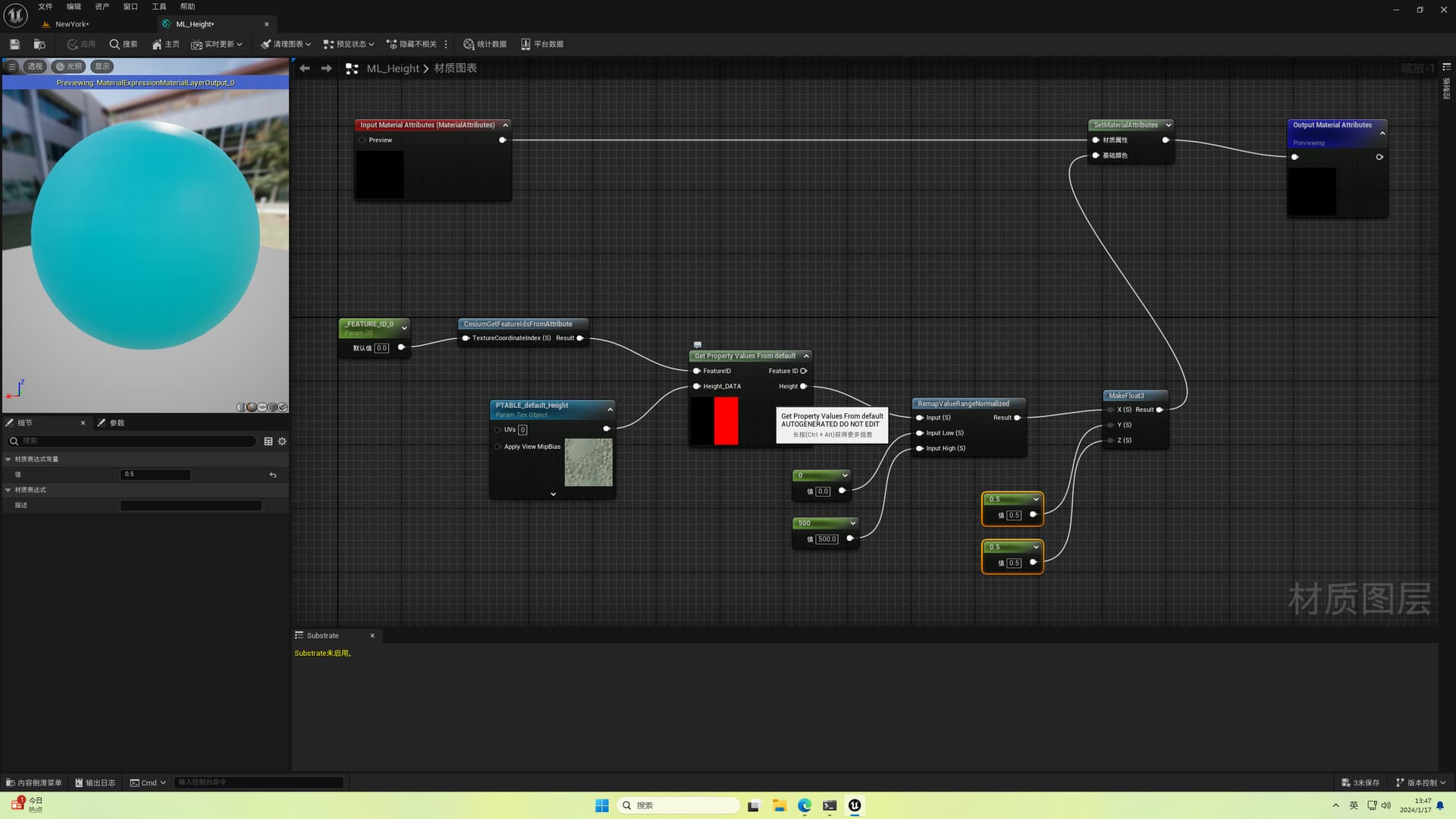Click the 输出日志 output log button
This screenshot has height=819, width=1456.
coord(95,783)
